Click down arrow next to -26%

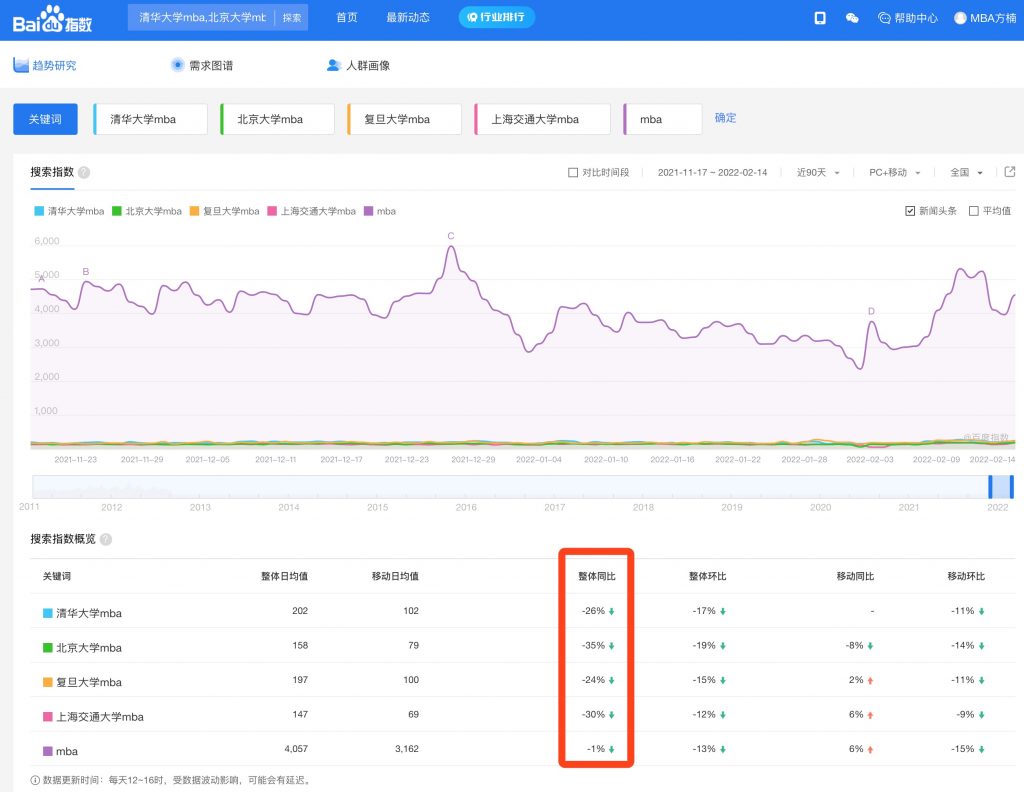pos(612,612)
